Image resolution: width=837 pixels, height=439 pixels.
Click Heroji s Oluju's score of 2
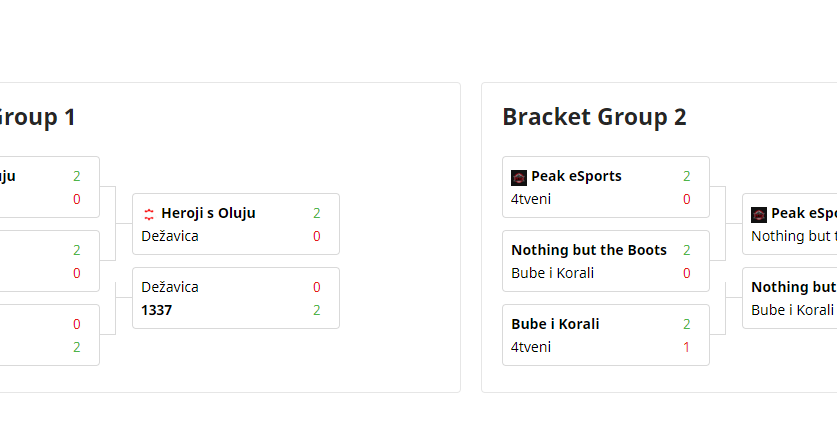[x=317, y=213]
